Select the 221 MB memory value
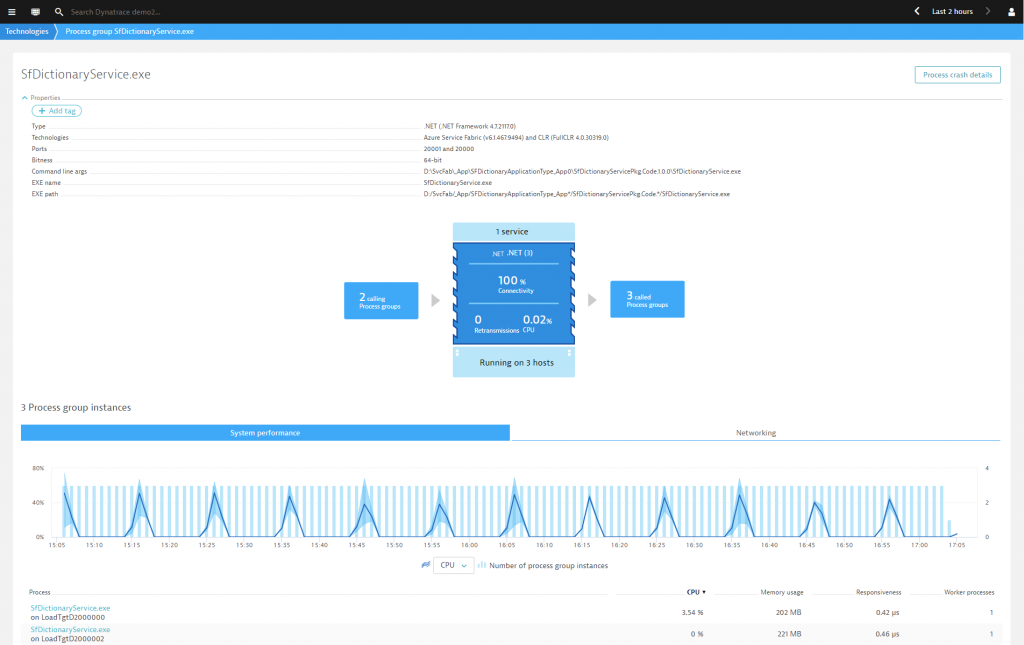This screenshot has height=645, width=1024. tap(789, 634)
